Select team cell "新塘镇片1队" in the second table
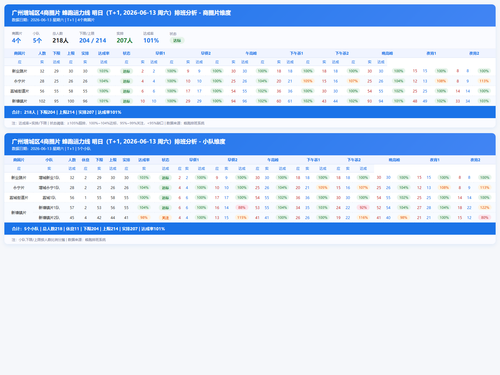This screenshot has height=375, width=500. (49, 208)
